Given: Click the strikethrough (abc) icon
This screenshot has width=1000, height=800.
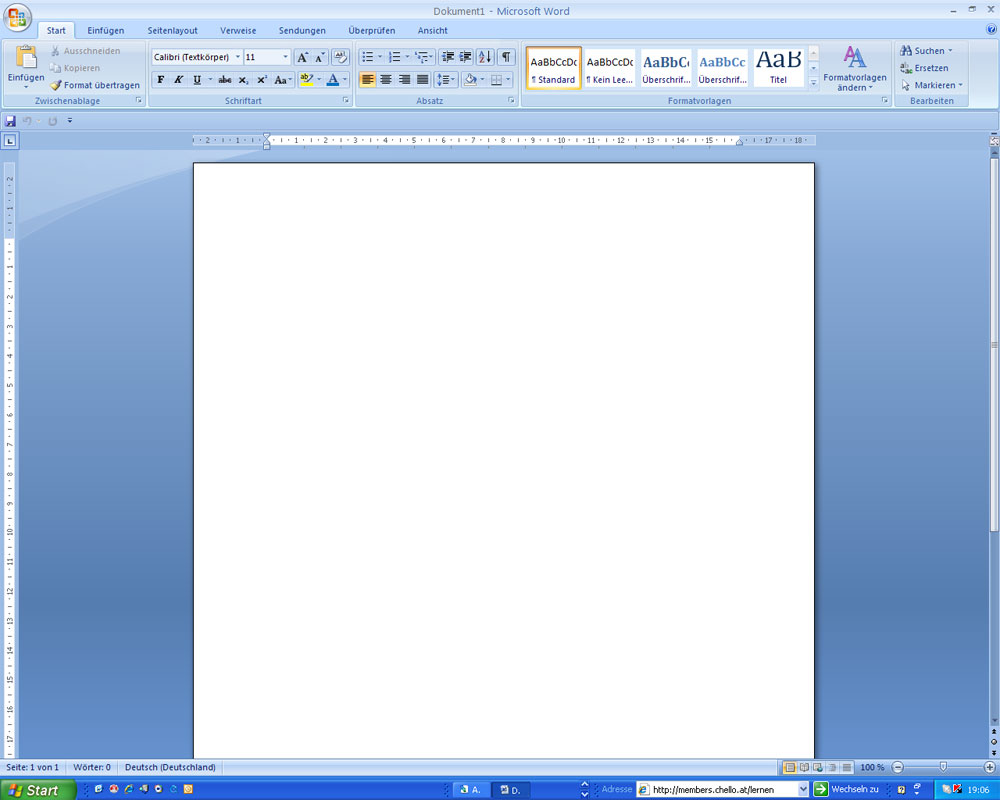Looking at the screenshot, I should [x=225, y=80].
